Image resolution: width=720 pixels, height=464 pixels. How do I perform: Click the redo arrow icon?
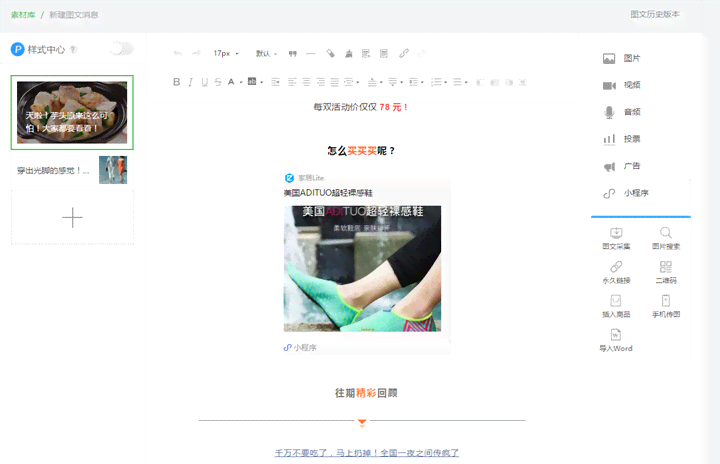tap(196, 54)
